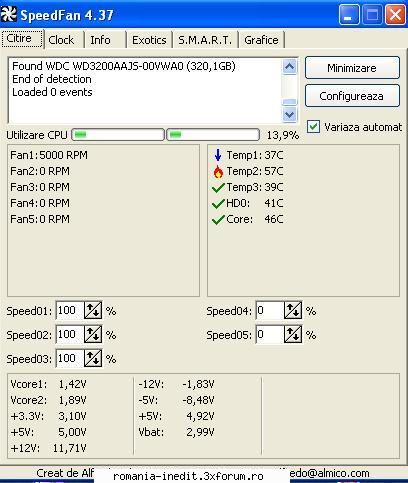Click the flame icon next to Temp2
408x483 pixels.
coord(218,171)
